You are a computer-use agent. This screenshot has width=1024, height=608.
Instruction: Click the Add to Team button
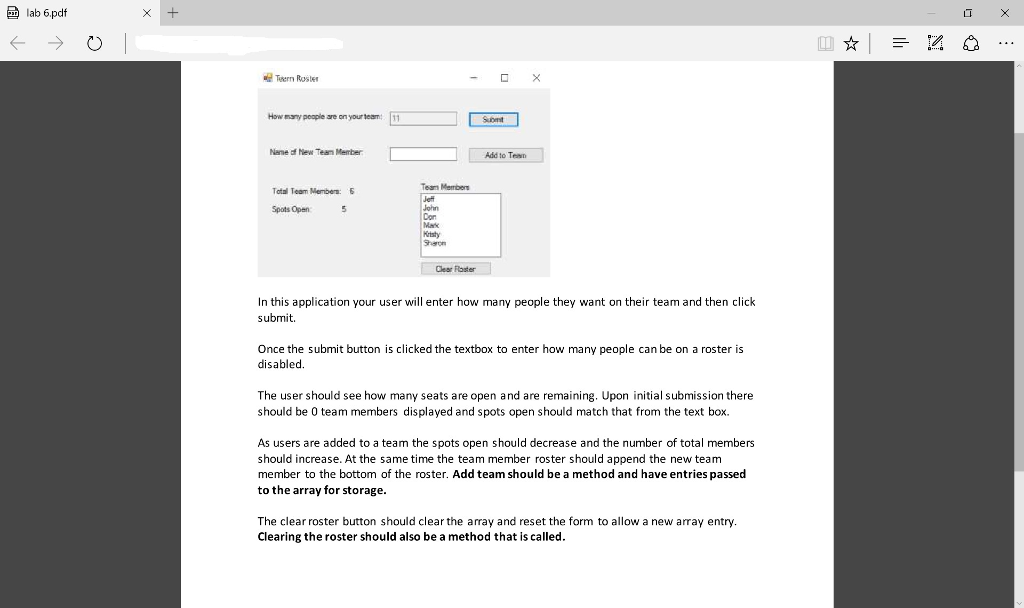click(506, 154)
